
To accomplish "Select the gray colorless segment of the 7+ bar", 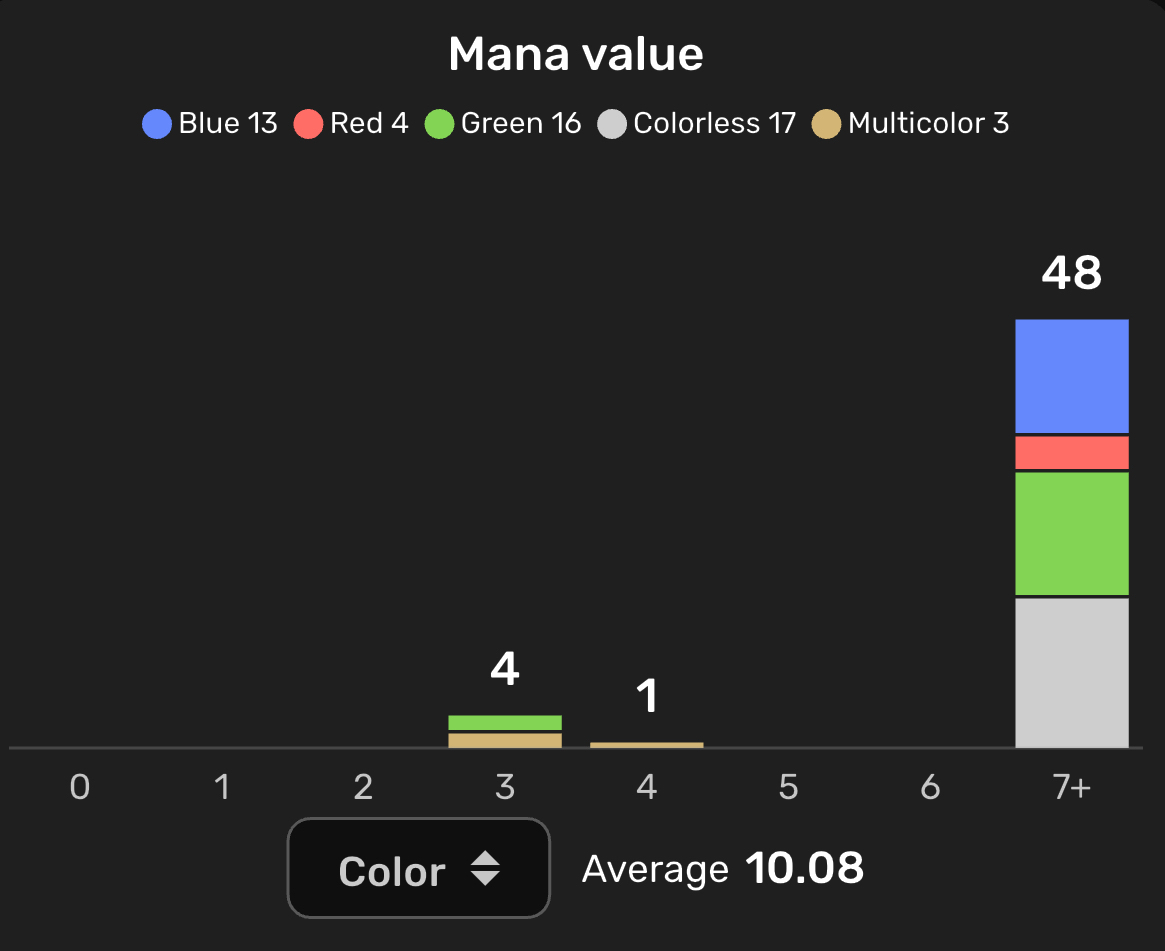I will pos(1071,672).
